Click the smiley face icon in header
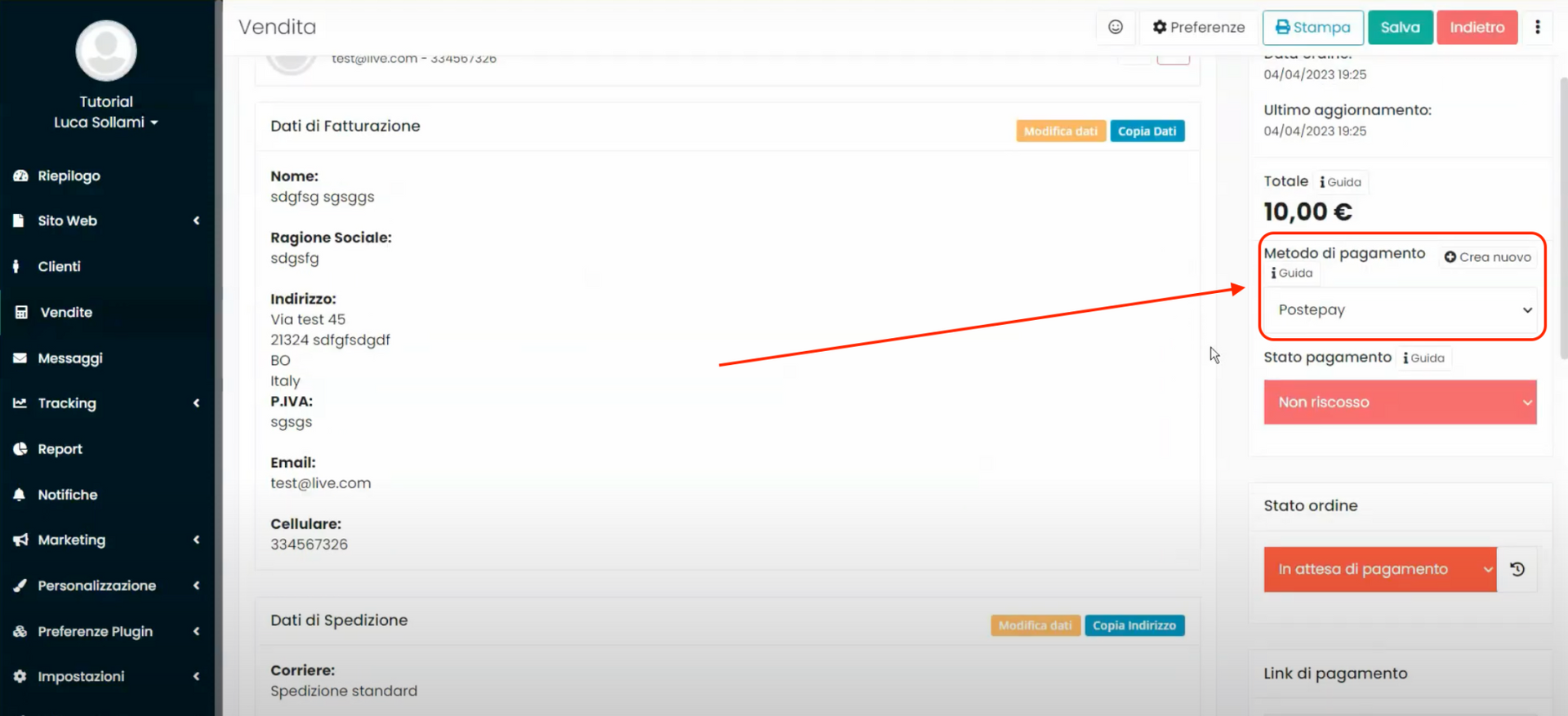The image size is (1568, 716). [x=1115, y=27]
